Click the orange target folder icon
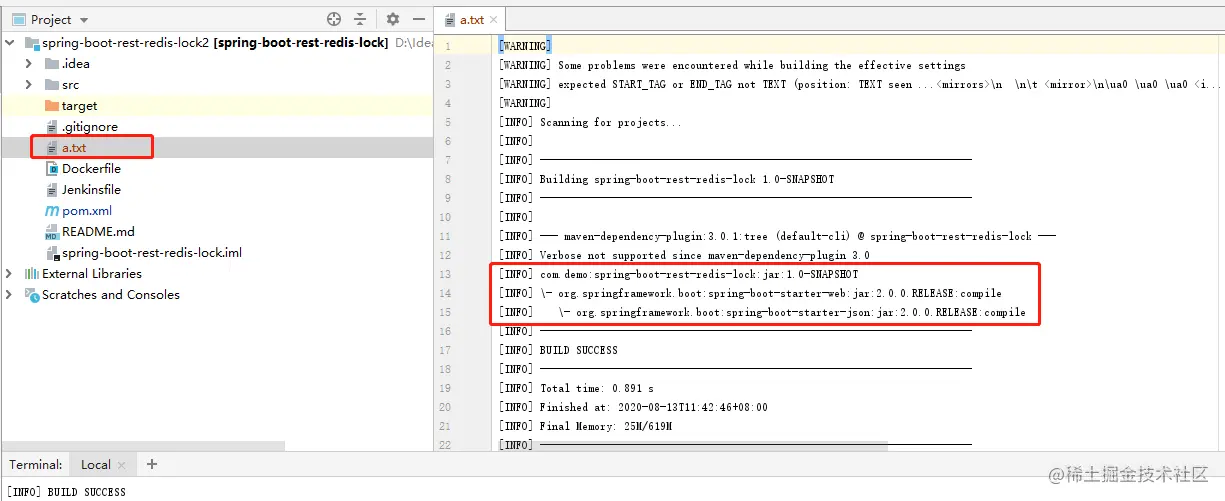This screenshot has height=501, width=1225. (52, 106)
